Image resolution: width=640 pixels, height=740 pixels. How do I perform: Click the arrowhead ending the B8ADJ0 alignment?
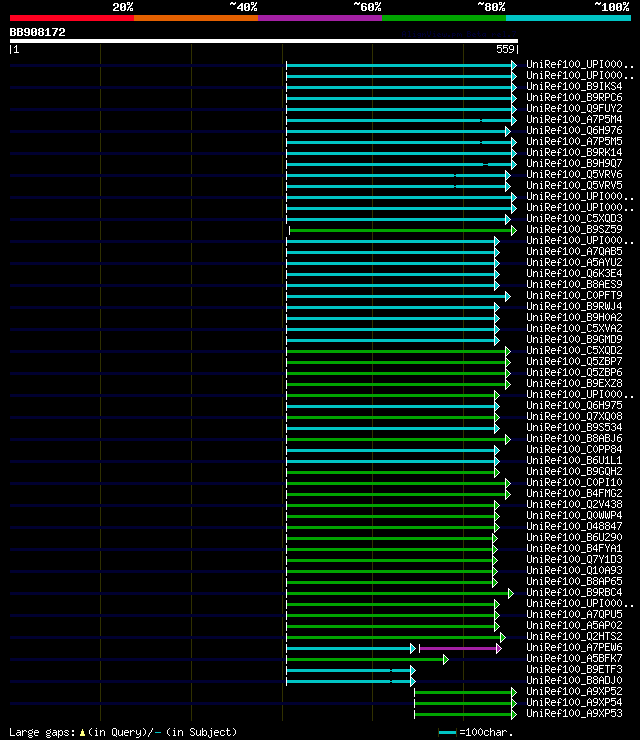click(413, 681)
